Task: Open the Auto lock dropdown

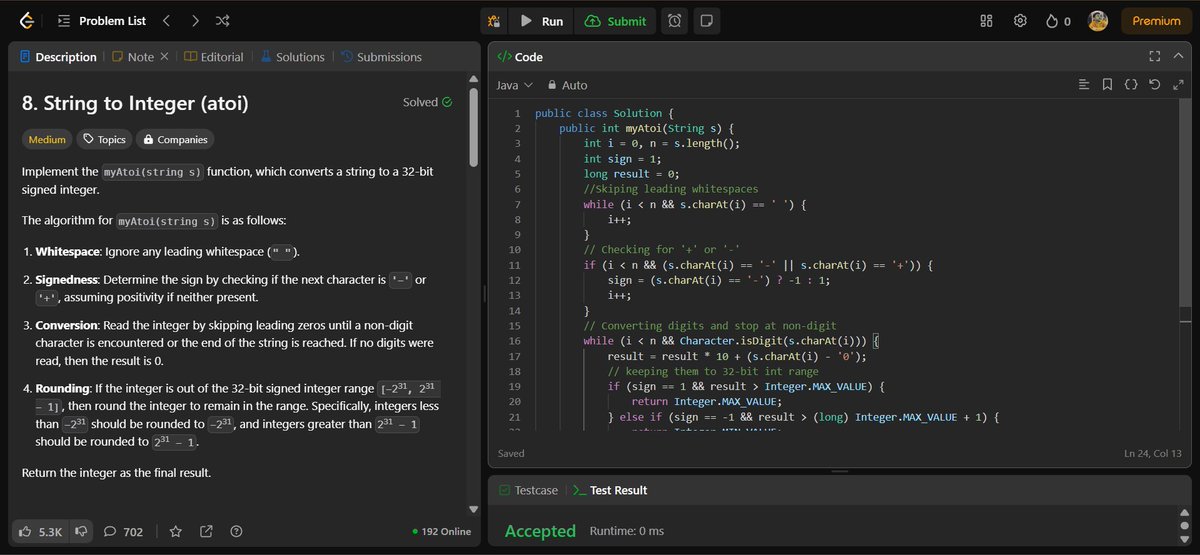Action: 567,85
